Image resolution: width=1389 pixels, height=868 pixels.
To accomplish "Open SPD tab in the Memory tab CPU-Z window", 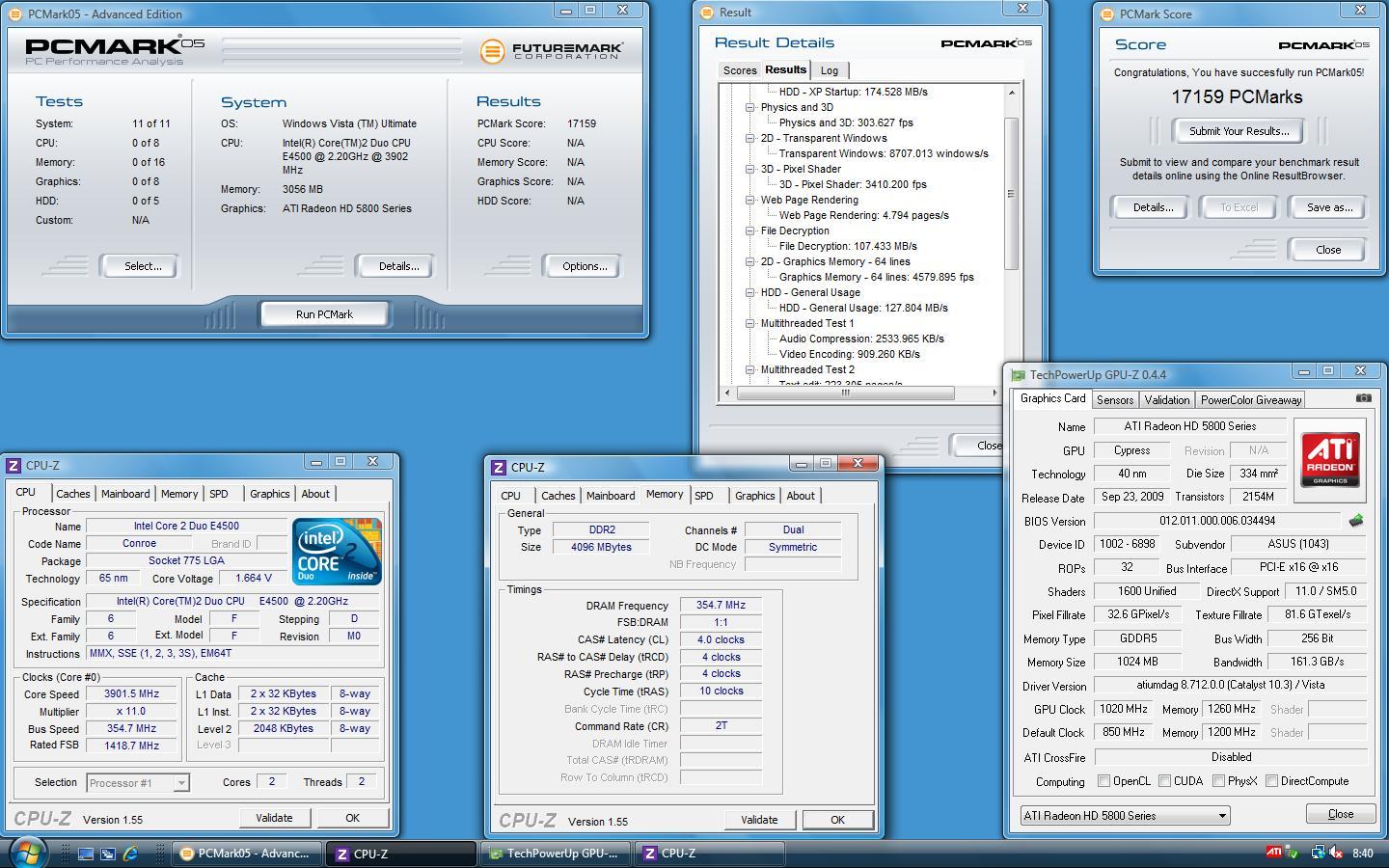I will 704,496.
